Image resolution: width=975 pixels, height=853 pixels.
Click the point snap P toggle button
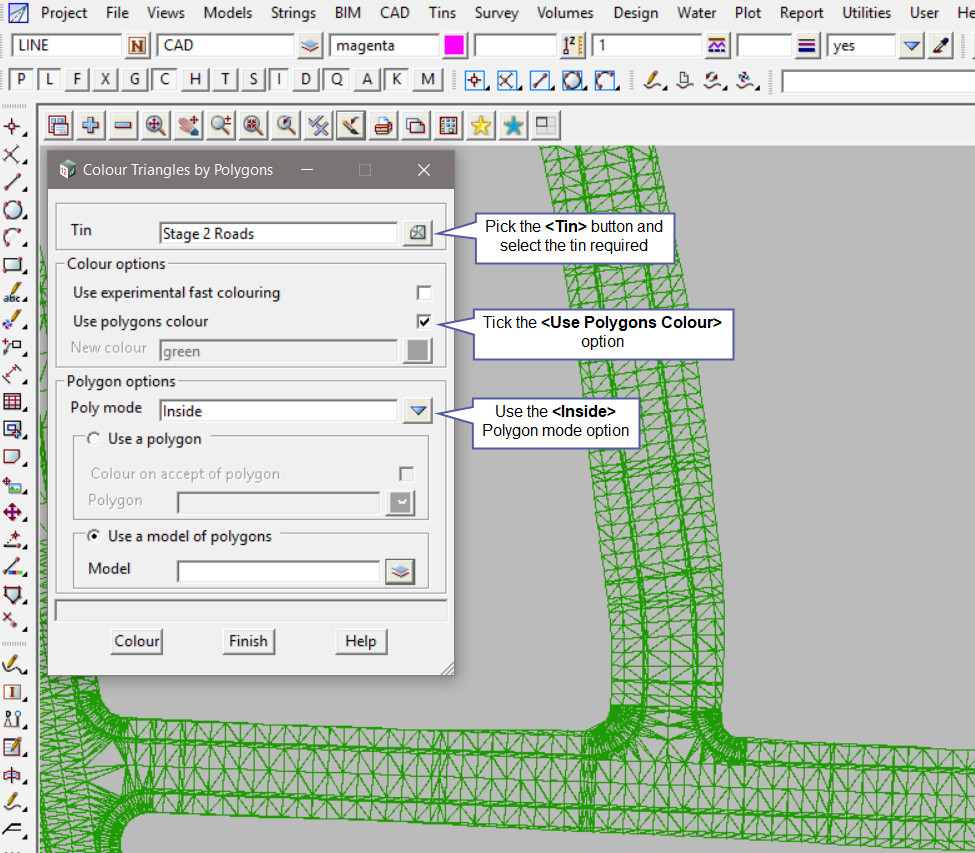coord(22,80)
